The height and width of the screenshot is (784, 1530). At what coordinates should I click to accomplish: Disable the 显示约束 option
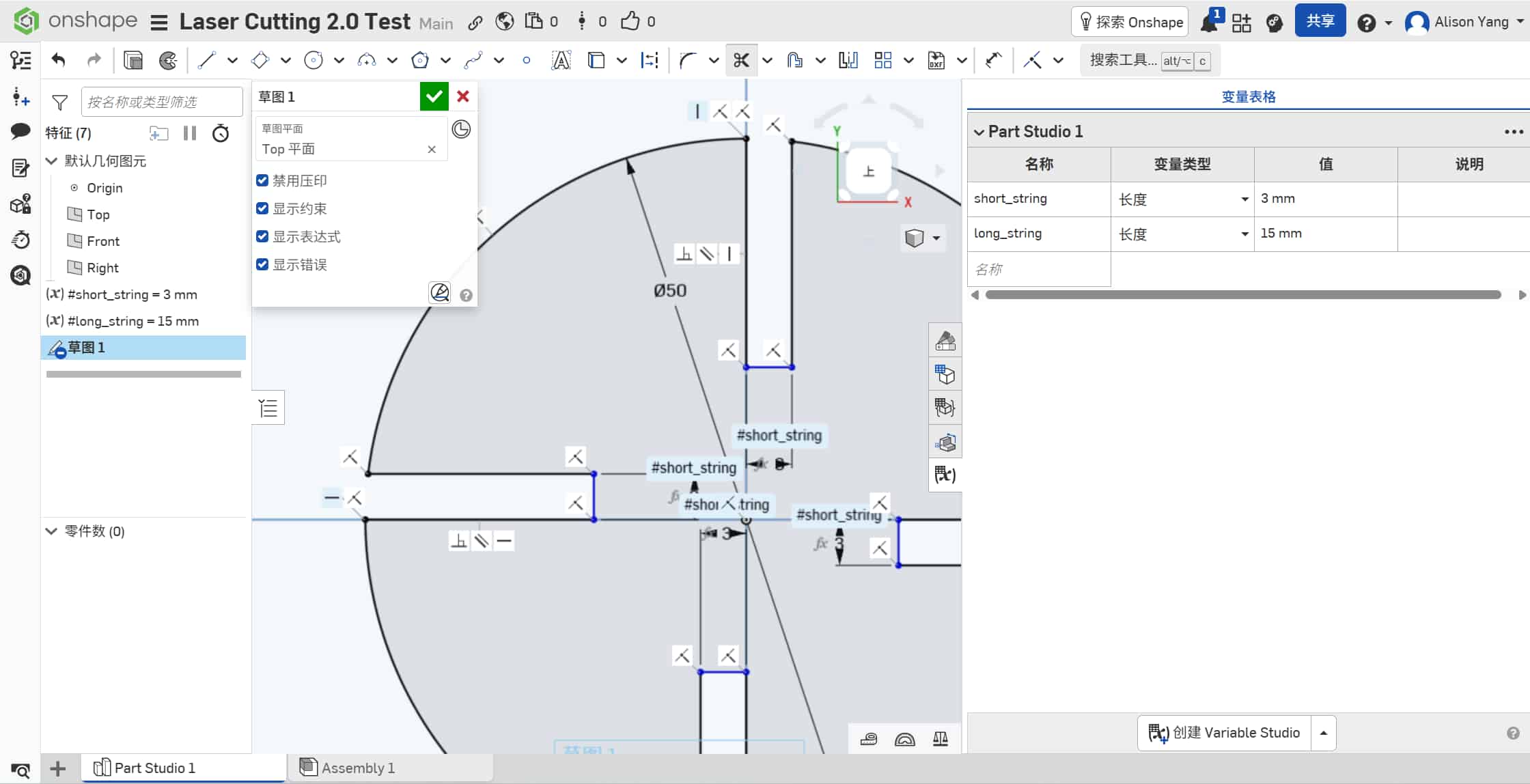click(x=262, y=208)
